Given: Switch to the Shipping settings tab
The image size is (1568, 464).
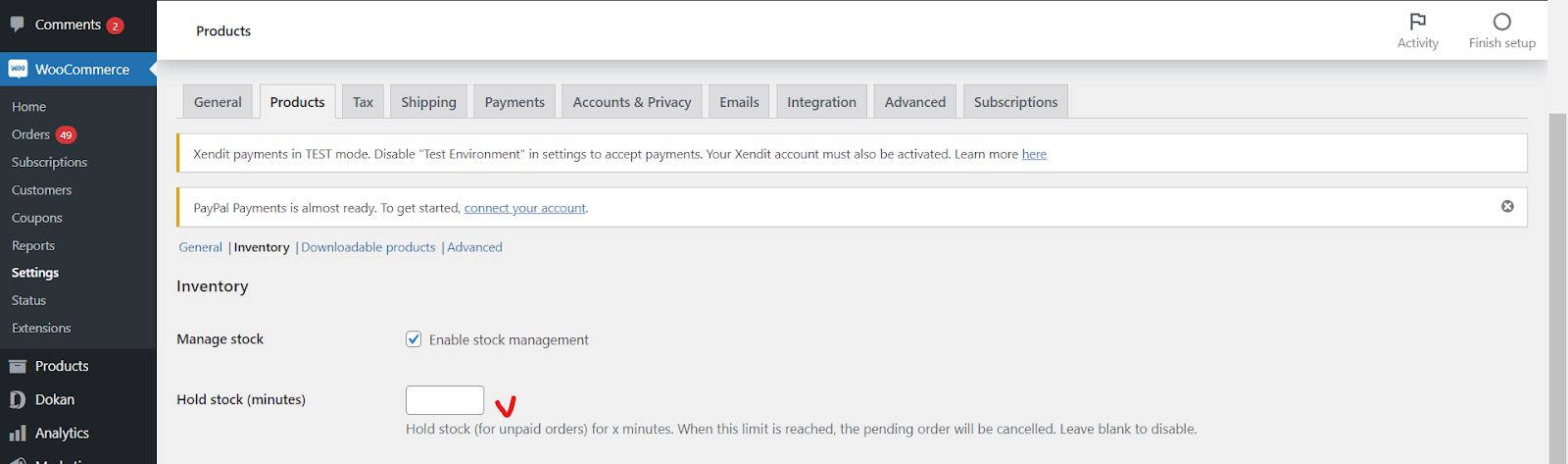Looking at the screenshot, I should (428, 102).
